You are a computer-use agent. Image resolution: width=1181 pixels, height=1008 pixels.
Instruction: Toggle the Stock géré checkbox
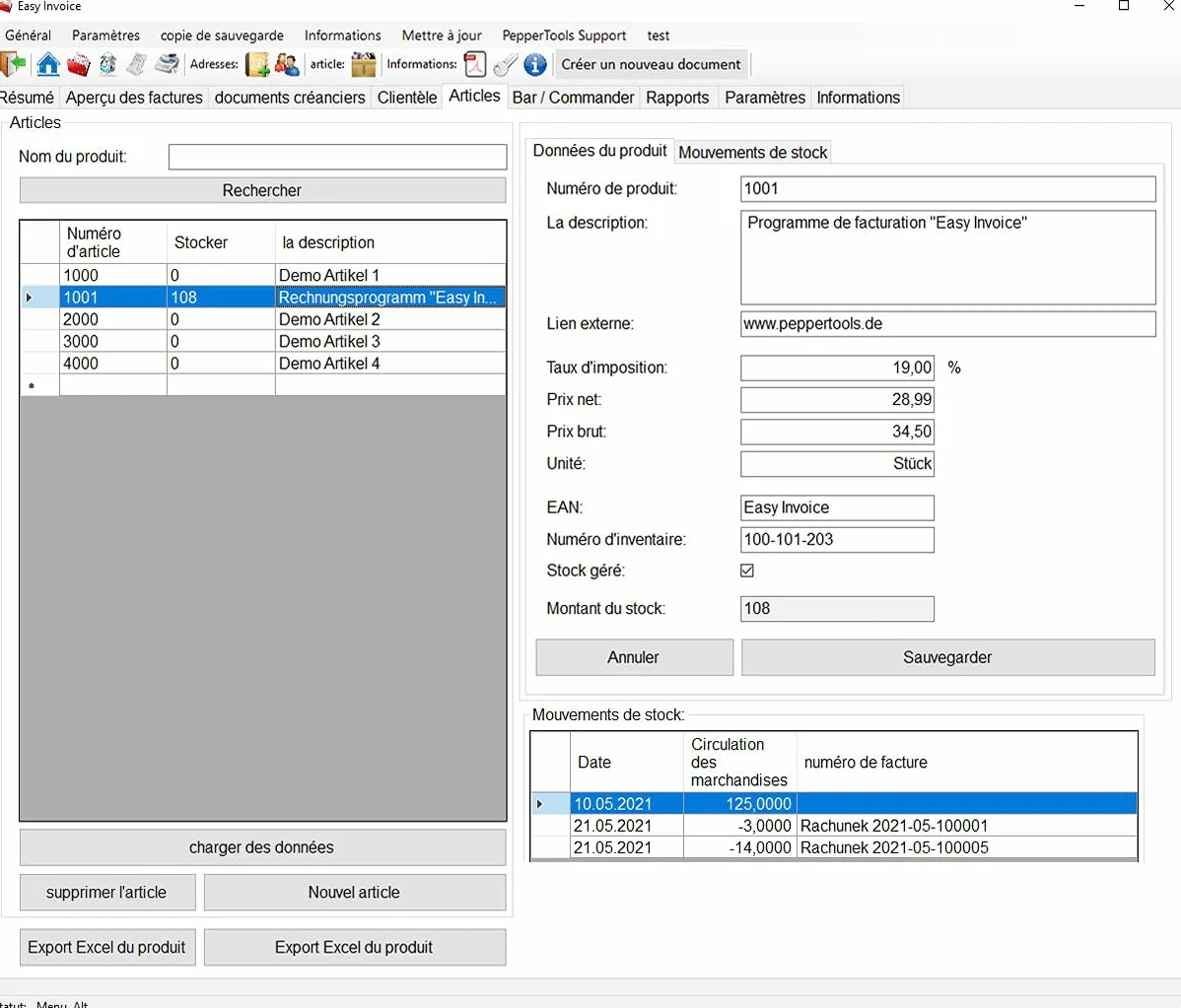(x=747, y=571)
